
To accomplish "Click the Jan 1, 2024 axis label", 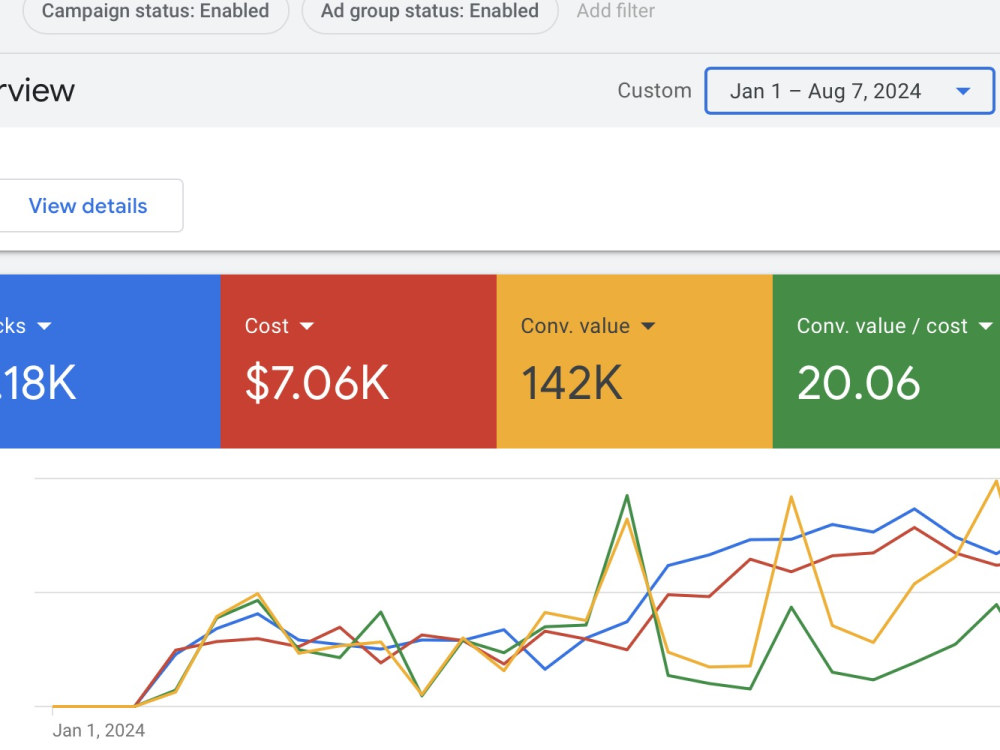I will (x=99, y=730).
